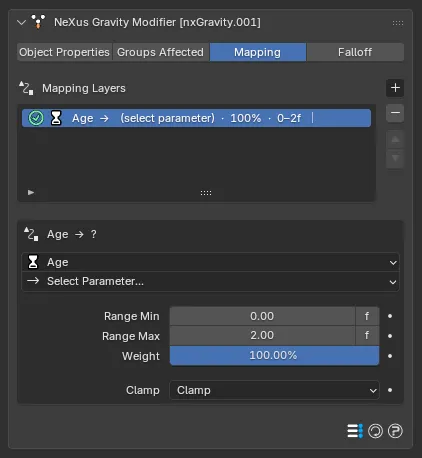Grab the list resize handle dots
Image resolution: width=422 pixels, height=458 pixels.
[206, 193]
